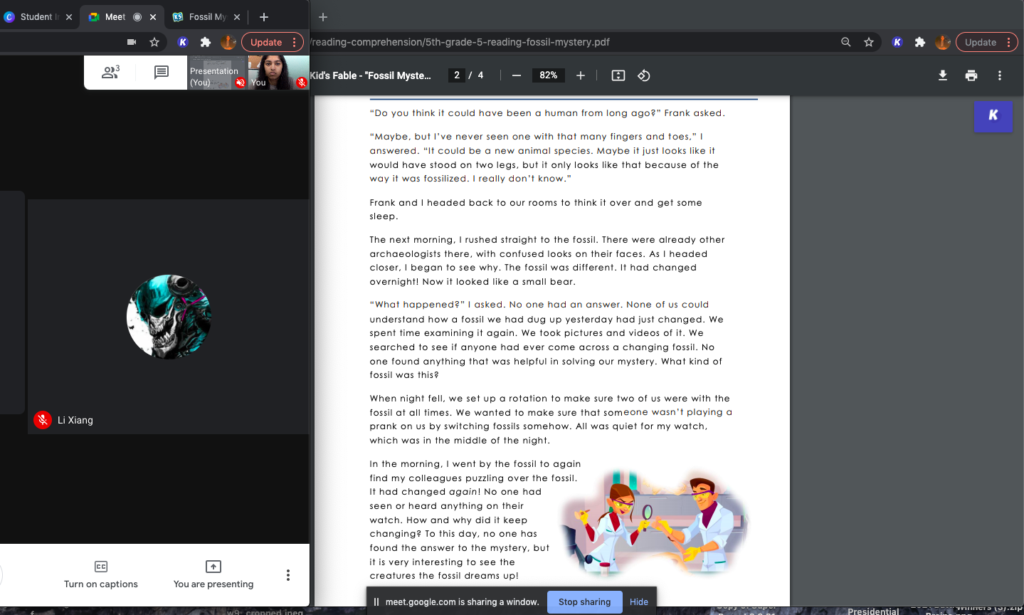Open a new tab in the left browser window
The image size is (1024, 615).
264,17
